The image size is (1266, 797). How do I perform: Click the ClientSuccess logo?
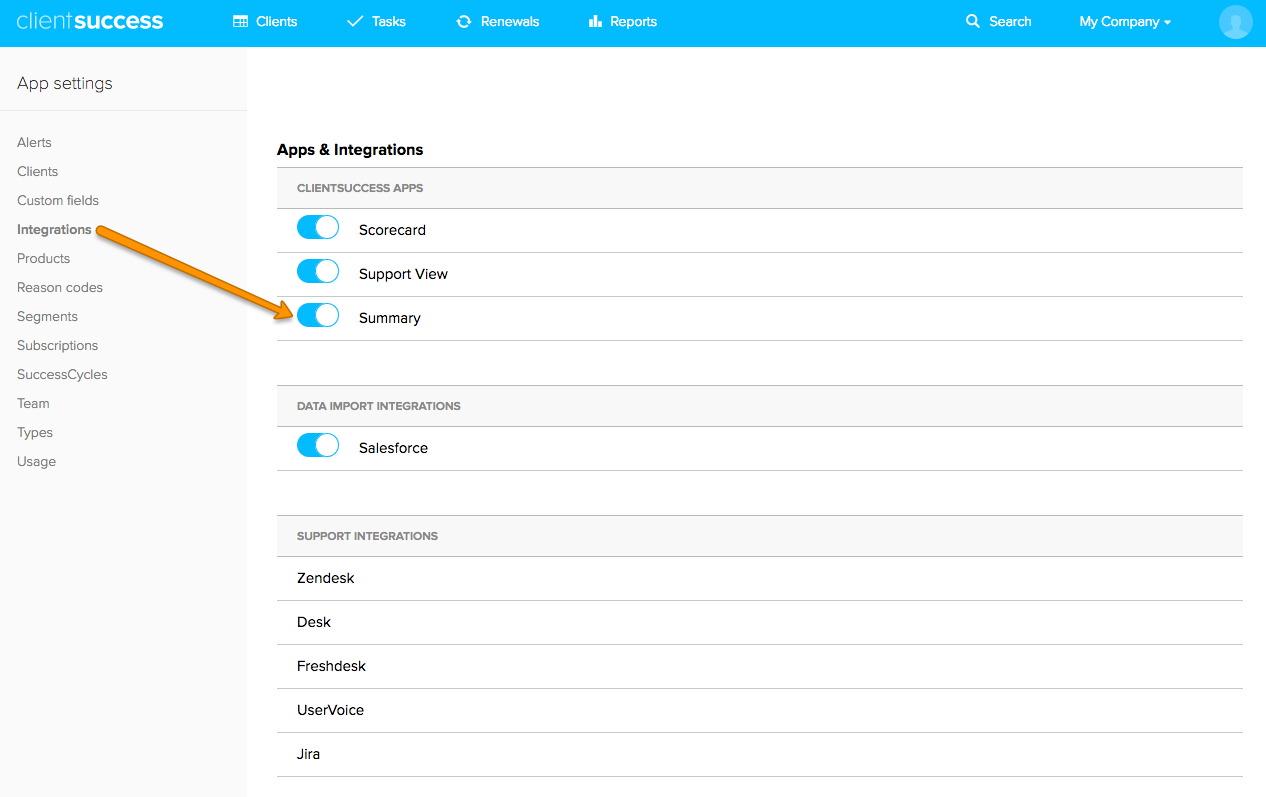tap(90, 21)
